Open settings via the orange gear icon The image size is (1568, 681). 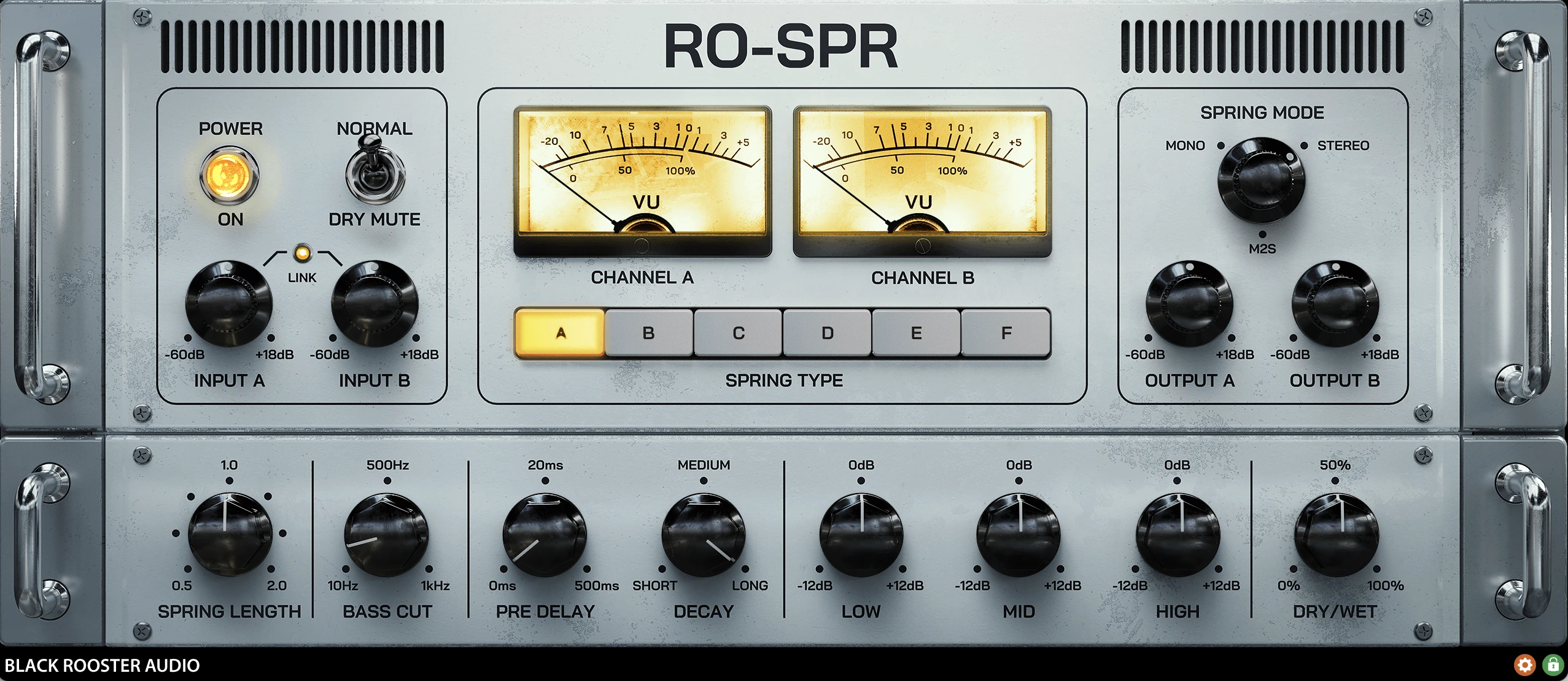click(1524, 664)
